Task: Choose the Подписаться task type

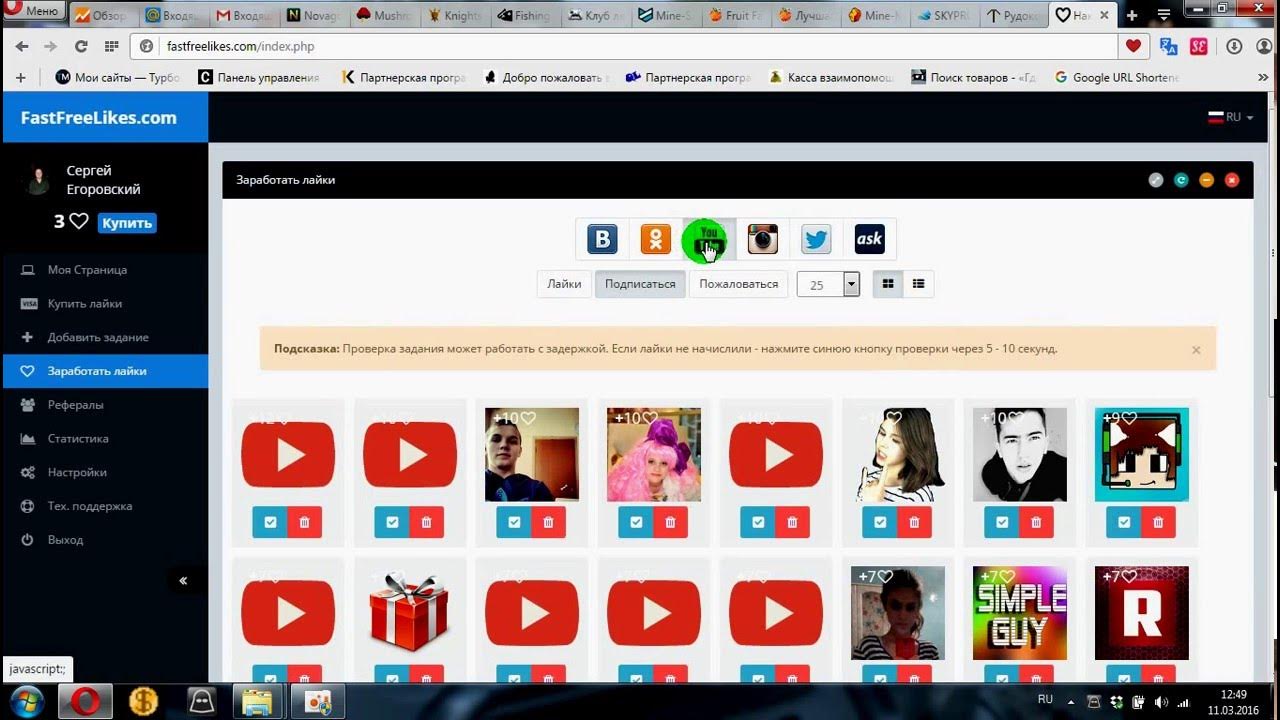Action: [640, 284]
